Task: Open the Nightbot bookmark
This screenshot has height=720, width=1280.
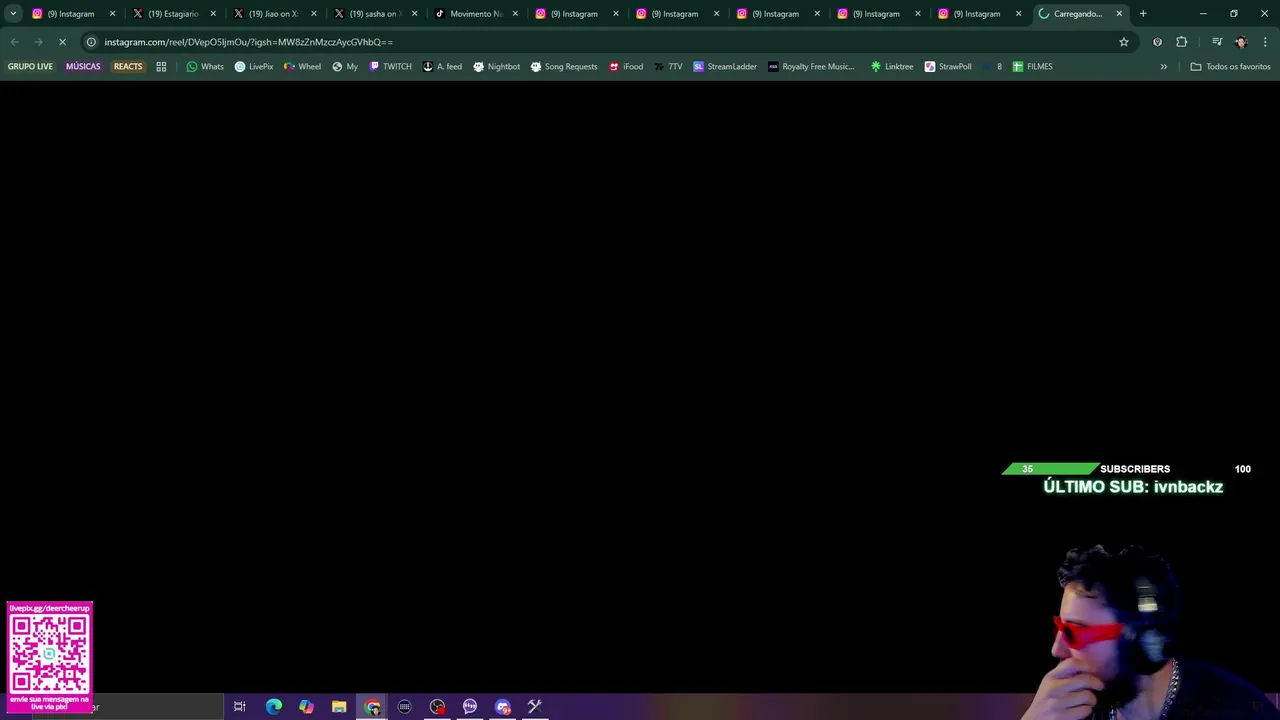Action: 496,66
